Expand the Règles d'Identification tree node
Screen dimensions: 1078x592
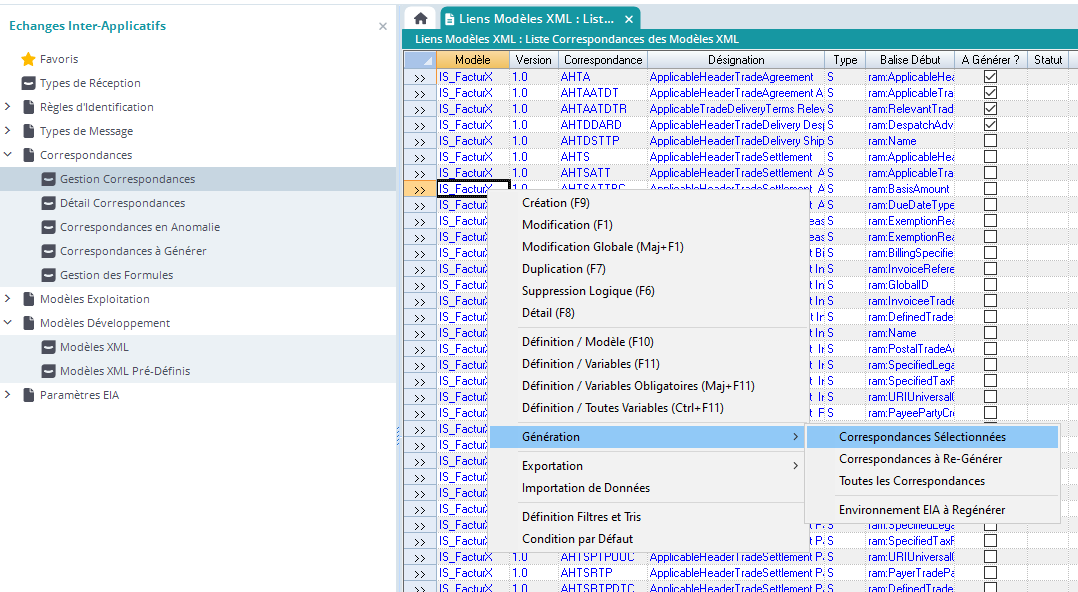[8, 107]
